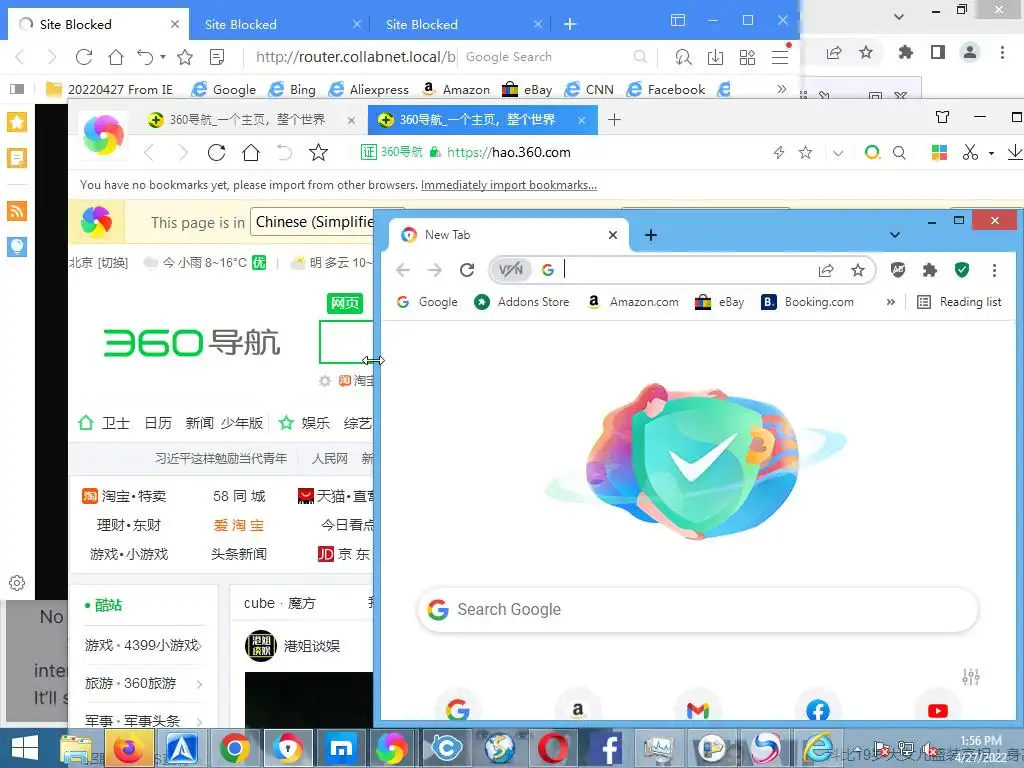
Task: Open 360 browser skin shirt icon
Action: coord(942,117)
